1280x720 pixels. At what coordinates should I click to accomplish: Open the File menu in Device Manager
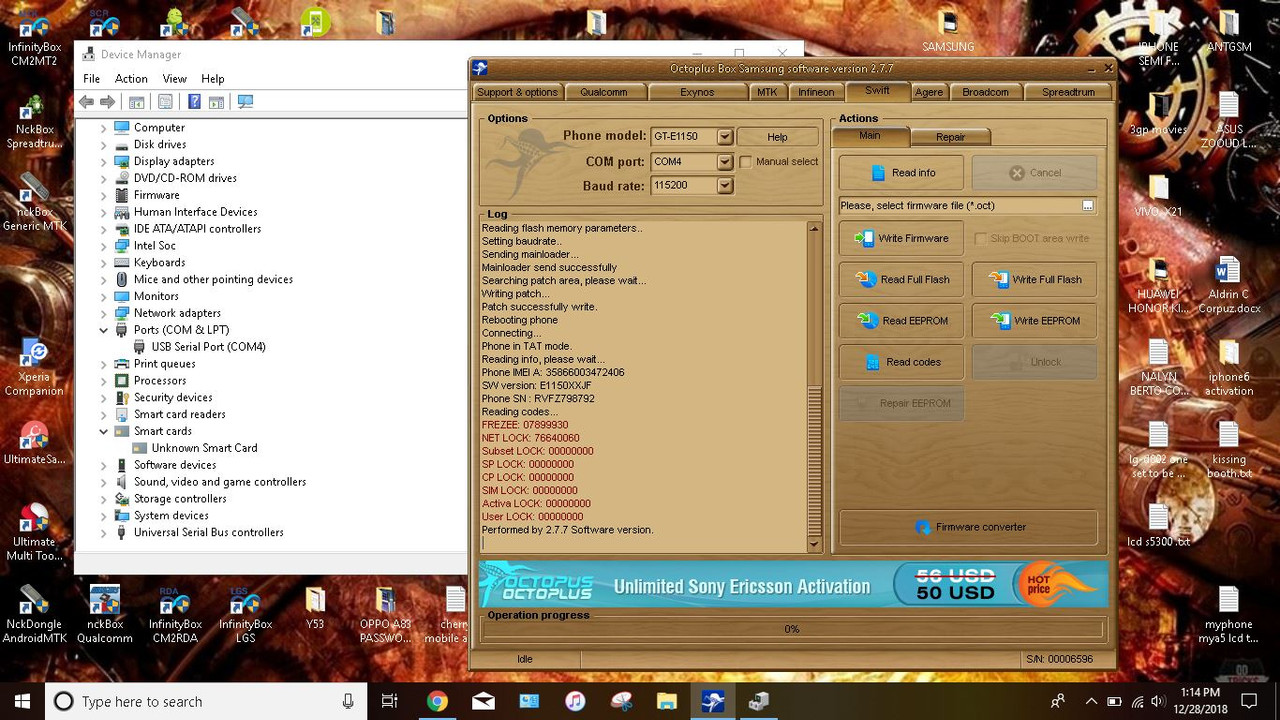91,78
